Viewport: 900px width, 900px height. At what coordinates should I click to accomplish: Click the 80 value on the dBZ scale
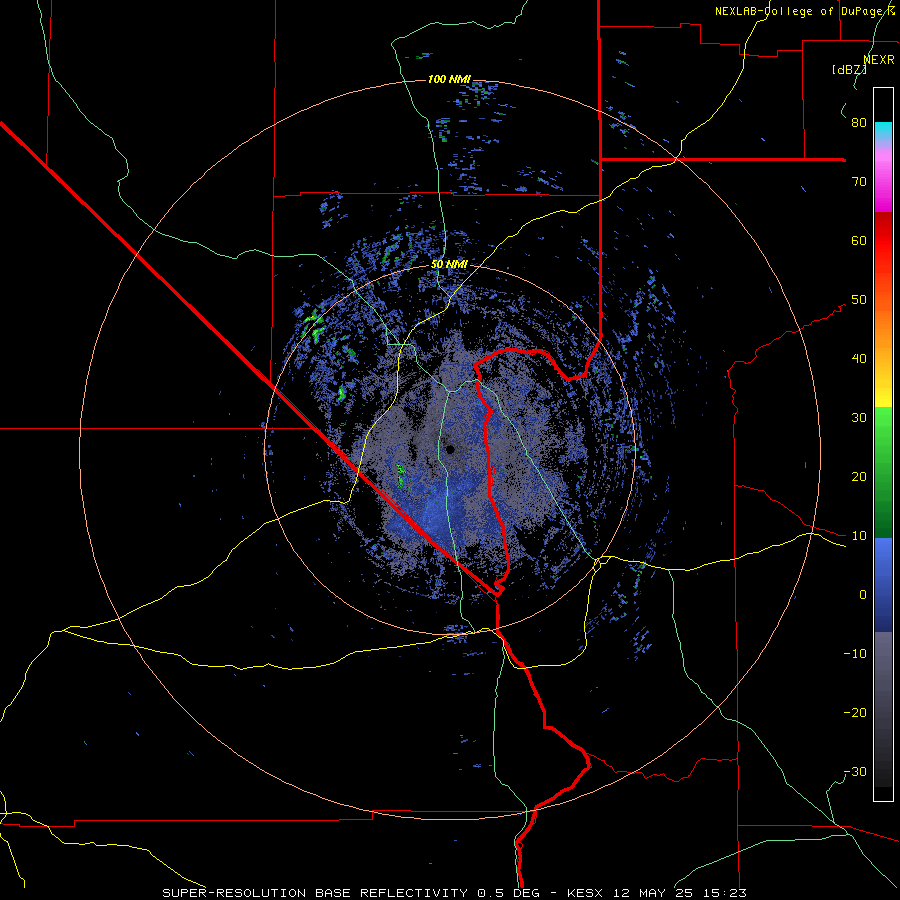pyautogui.click(x=859, y=123)
